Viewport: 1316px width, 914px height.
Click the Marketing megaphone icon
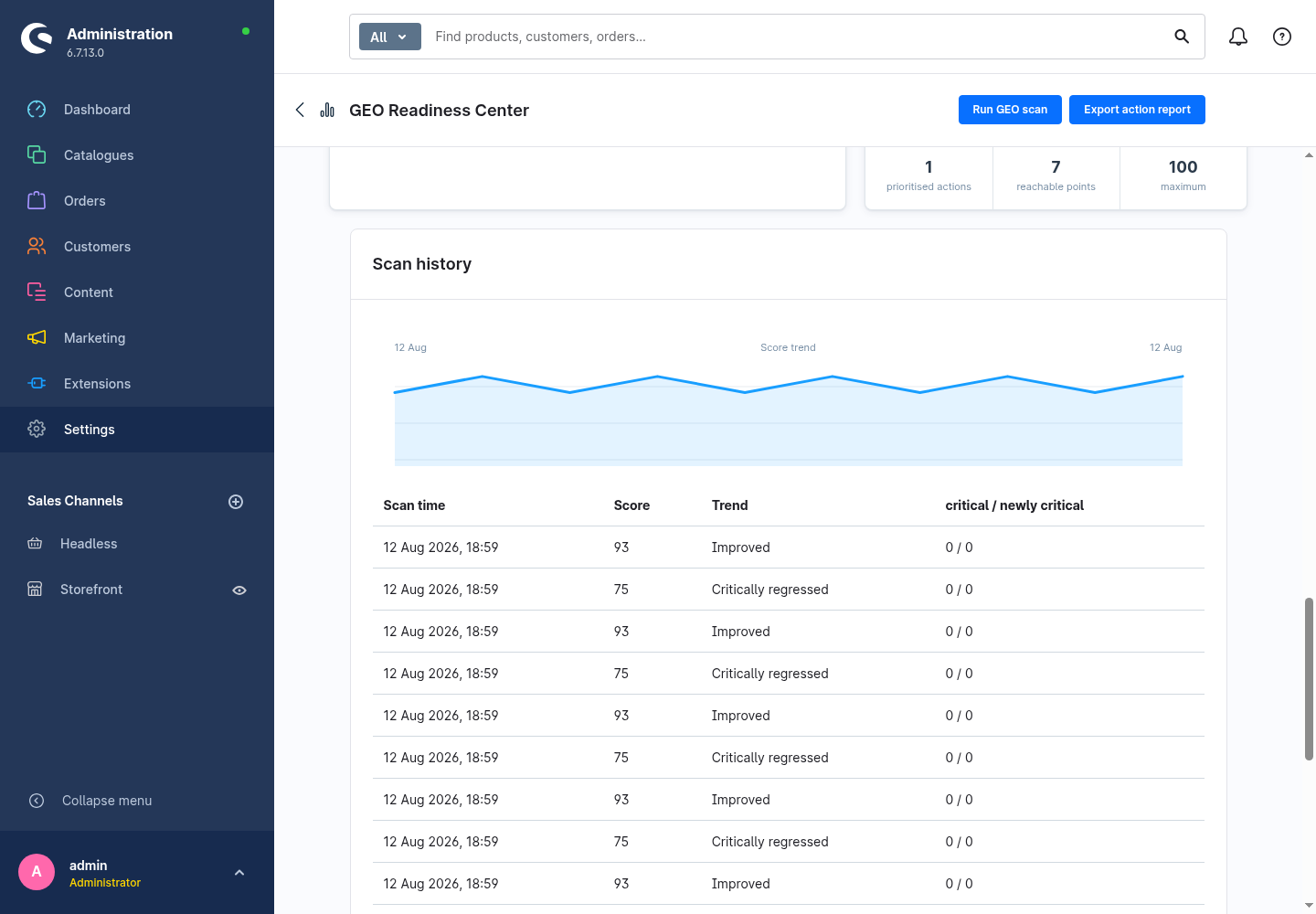click(x=37, y=338)
